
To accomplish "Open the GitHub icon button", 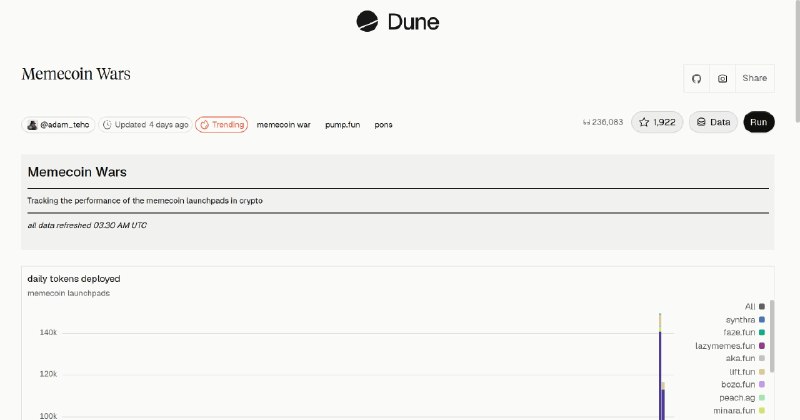I will tap(696, 79).
